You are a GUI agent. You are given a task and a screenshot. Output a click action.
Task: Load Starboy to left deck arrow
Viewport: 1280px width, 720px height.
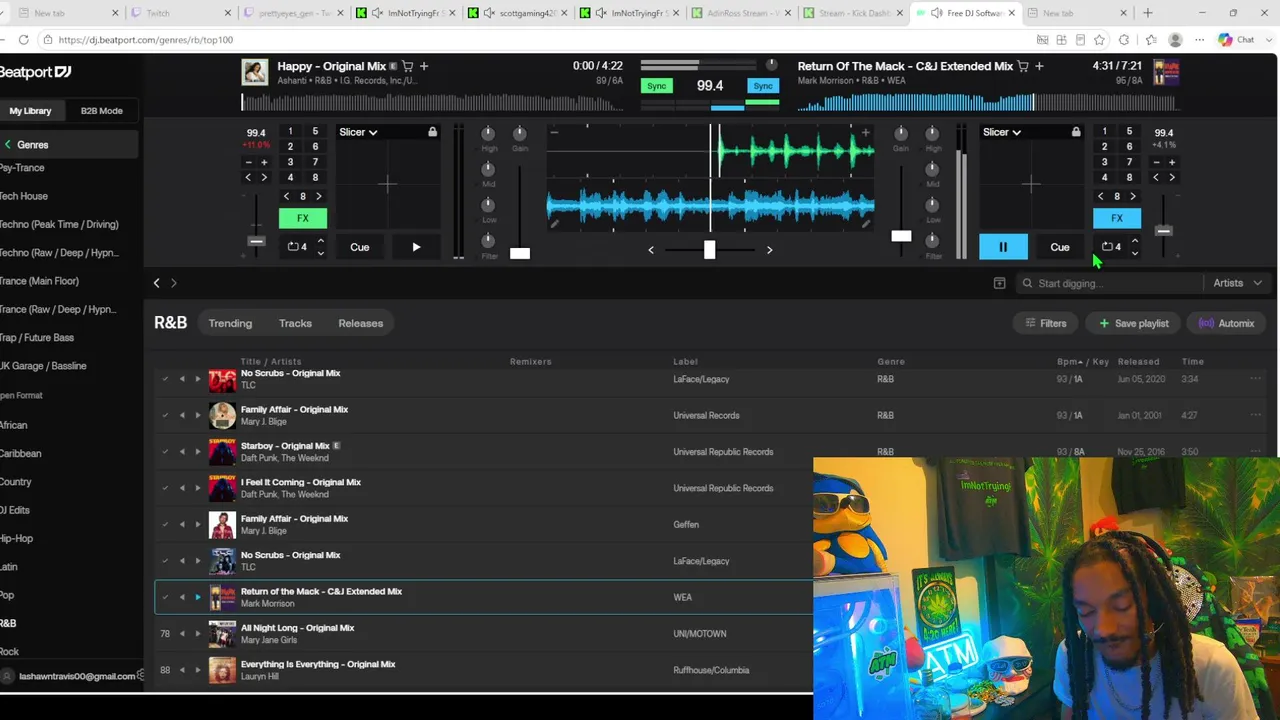[x=182, y=452]
